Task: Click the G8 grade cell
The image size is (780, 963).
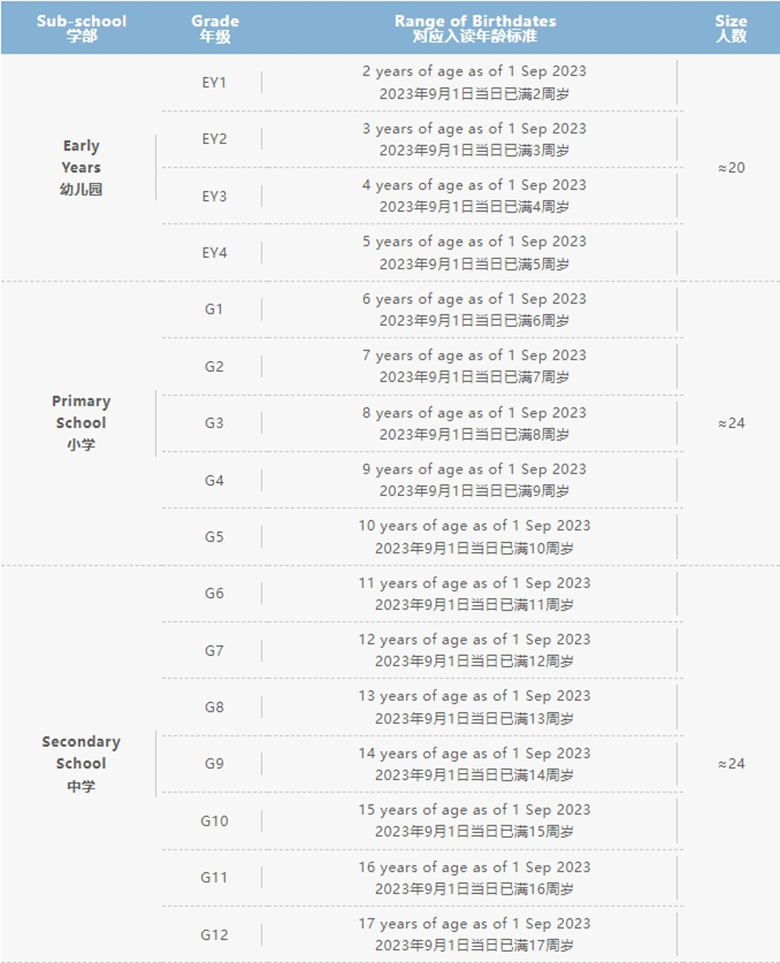Action: coord(214,707)
